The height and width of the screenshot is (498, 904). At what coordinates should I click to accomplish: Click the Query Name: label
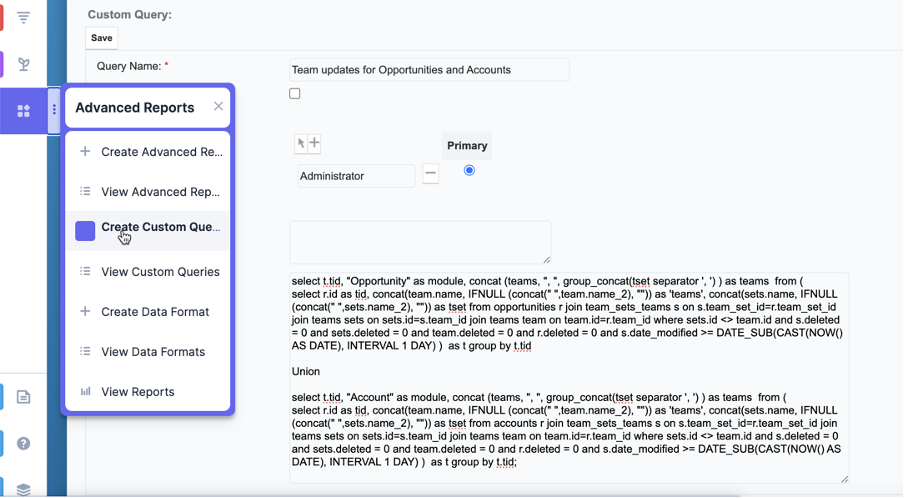point(129,66)
